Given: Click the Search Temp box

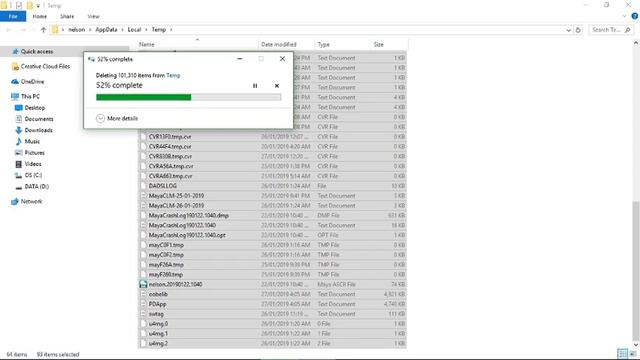Looking at the screenshot, I should [610, 30].
